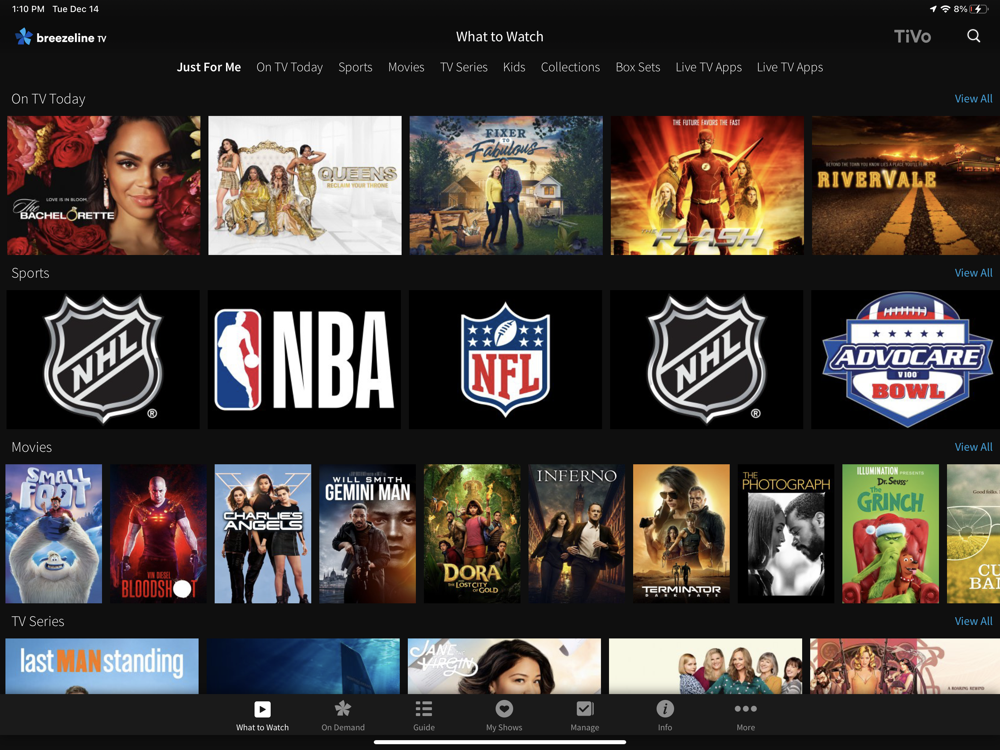The image size is (1000, 750).
Task: Tap the search magnifier icon
Action: 973,36
